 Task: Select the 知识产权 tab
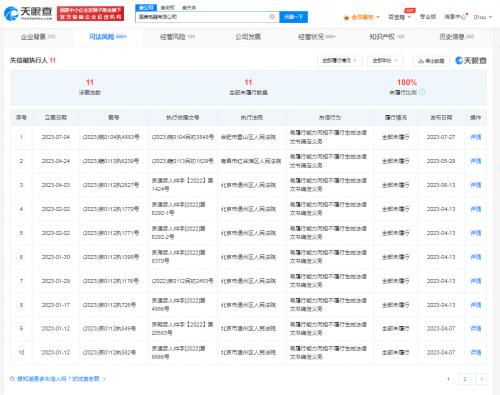[x=387, y=37]
